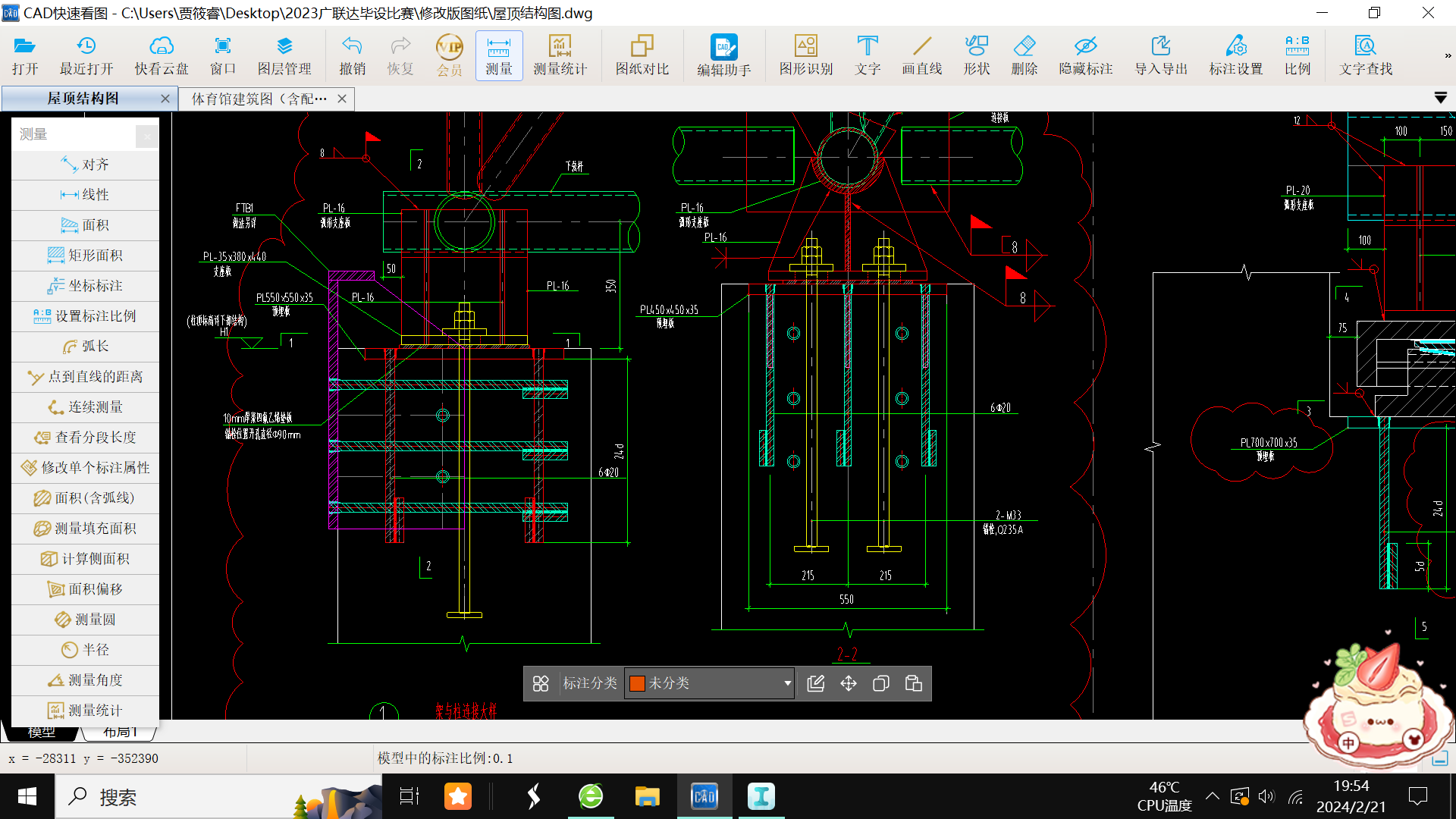The width and height of the screenshot is (1456, 819).
Task: Open the 快看云盘 cloud drive
Action: 162,56
